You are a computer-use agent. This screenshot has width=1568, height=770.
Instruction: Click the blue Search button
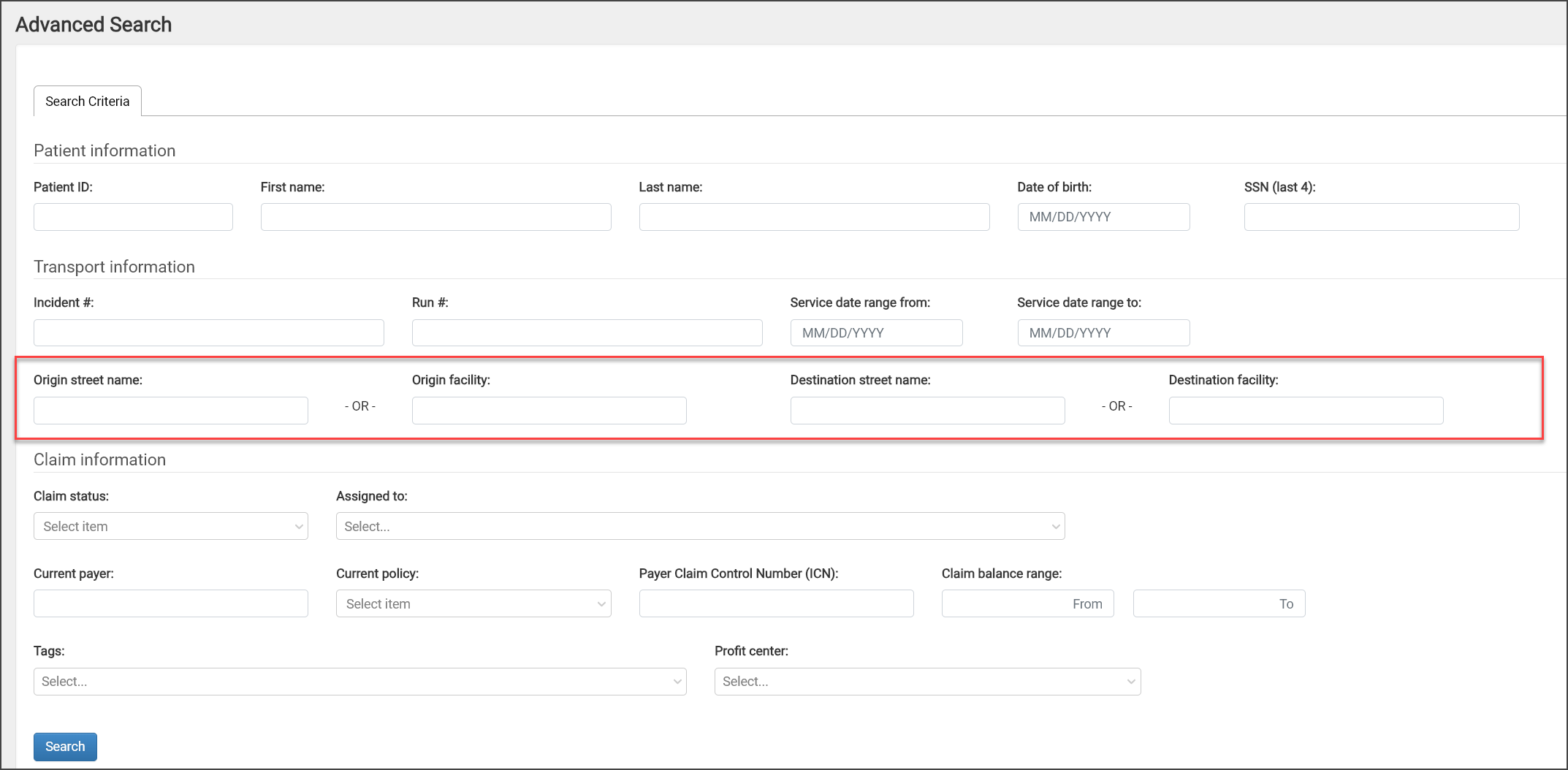65,747
